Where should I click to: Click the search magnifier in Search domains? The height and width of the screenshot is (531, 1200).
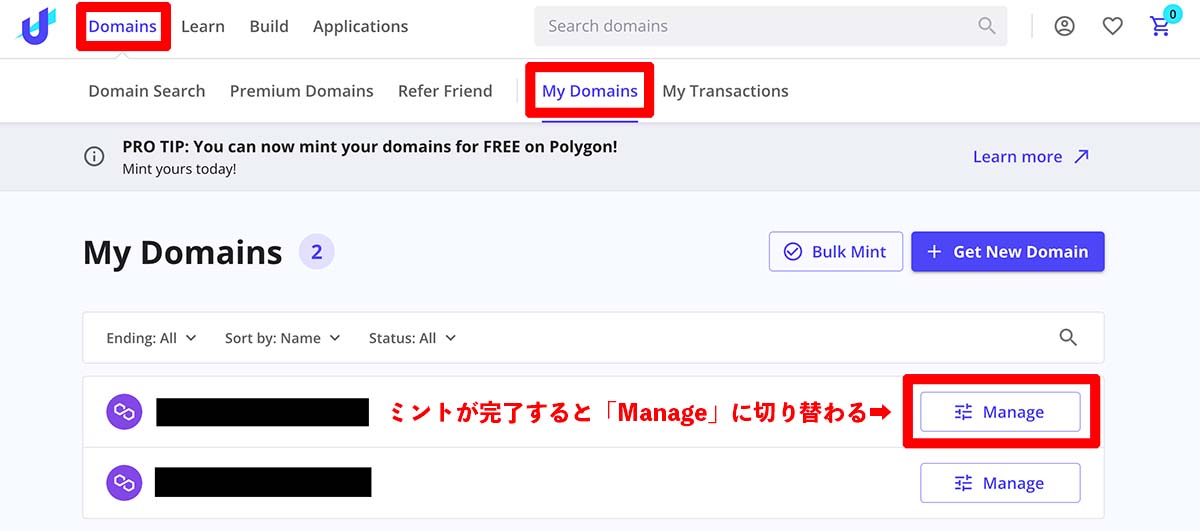[987, 26]
